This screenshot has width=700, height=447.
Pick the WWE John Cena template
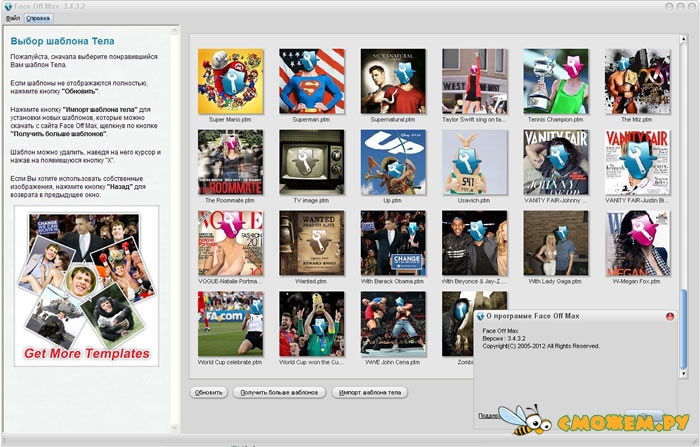(393, 324)
